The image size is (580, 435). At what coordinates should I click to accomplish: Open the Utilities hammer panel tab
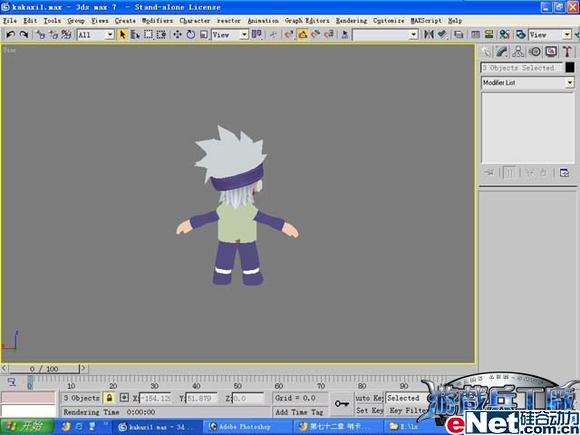tap(567, 52)
